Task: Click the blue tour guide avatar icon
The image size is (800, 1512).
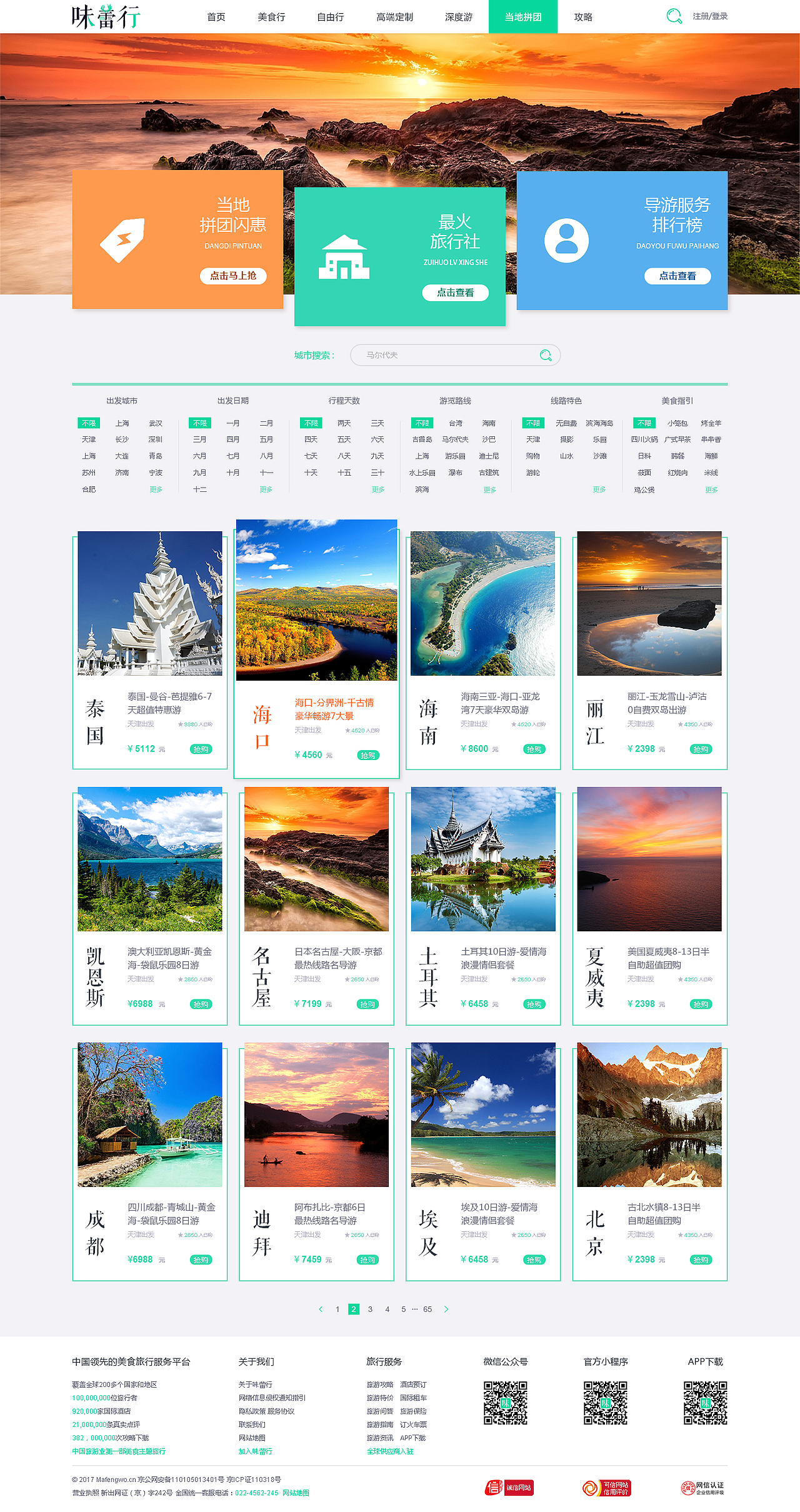Action: tap(566, 241)
